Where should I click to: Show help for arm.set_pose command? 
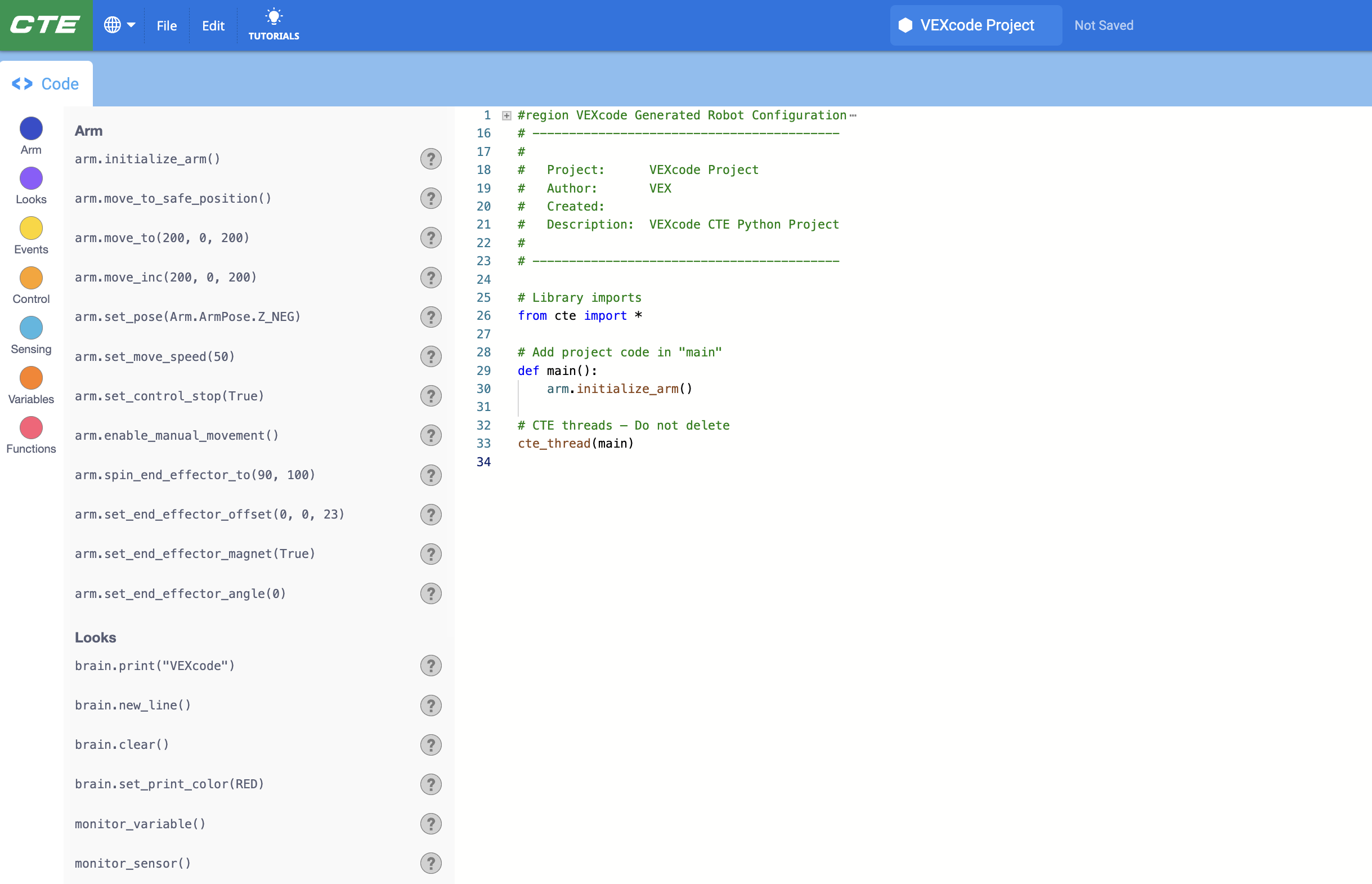[430, 317]
